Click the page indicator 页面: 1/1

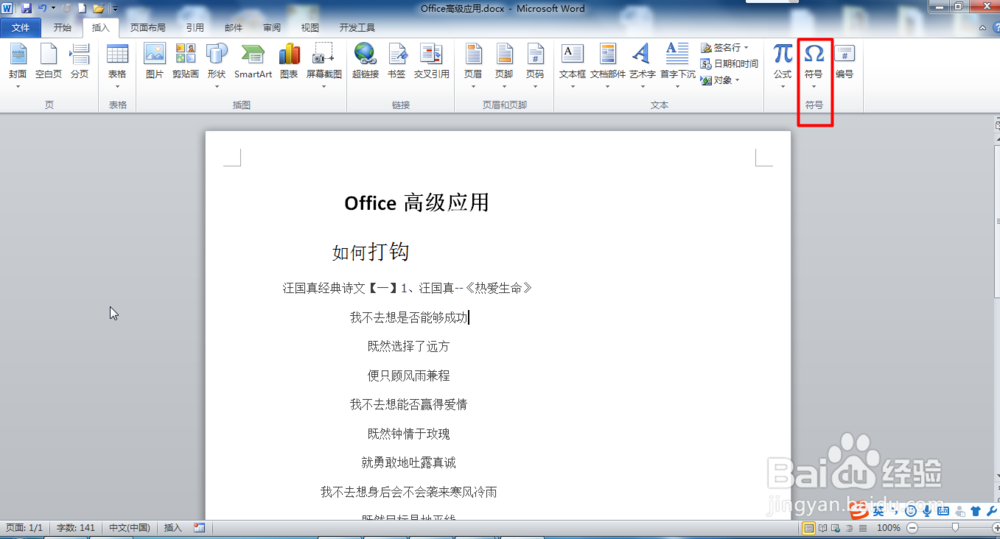(x=24, y=528)
